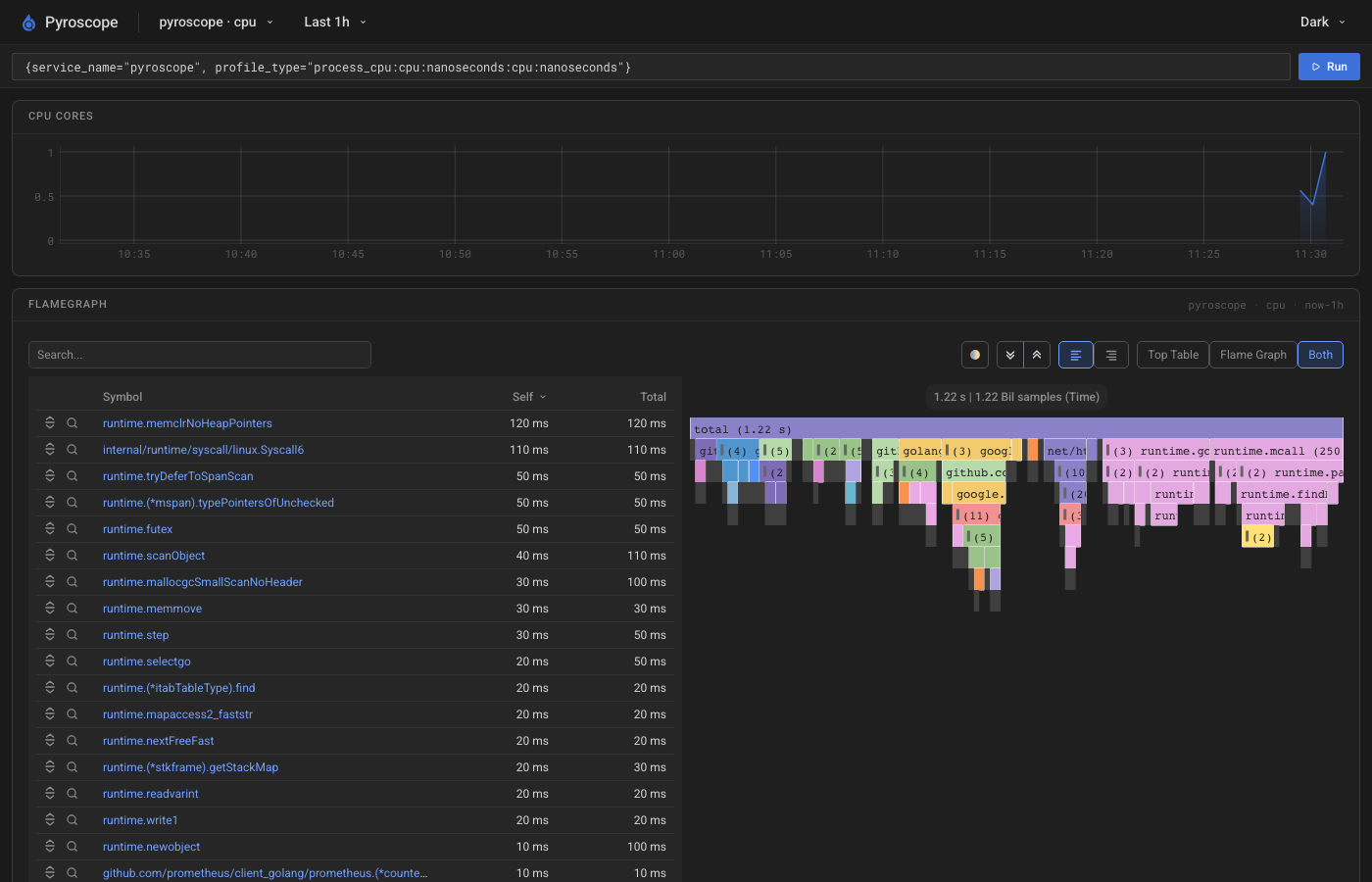The height and width of the screenshot is (882, 1372).
Task: Click the google. yellow flamegraph block
Action: click(977, 494)
